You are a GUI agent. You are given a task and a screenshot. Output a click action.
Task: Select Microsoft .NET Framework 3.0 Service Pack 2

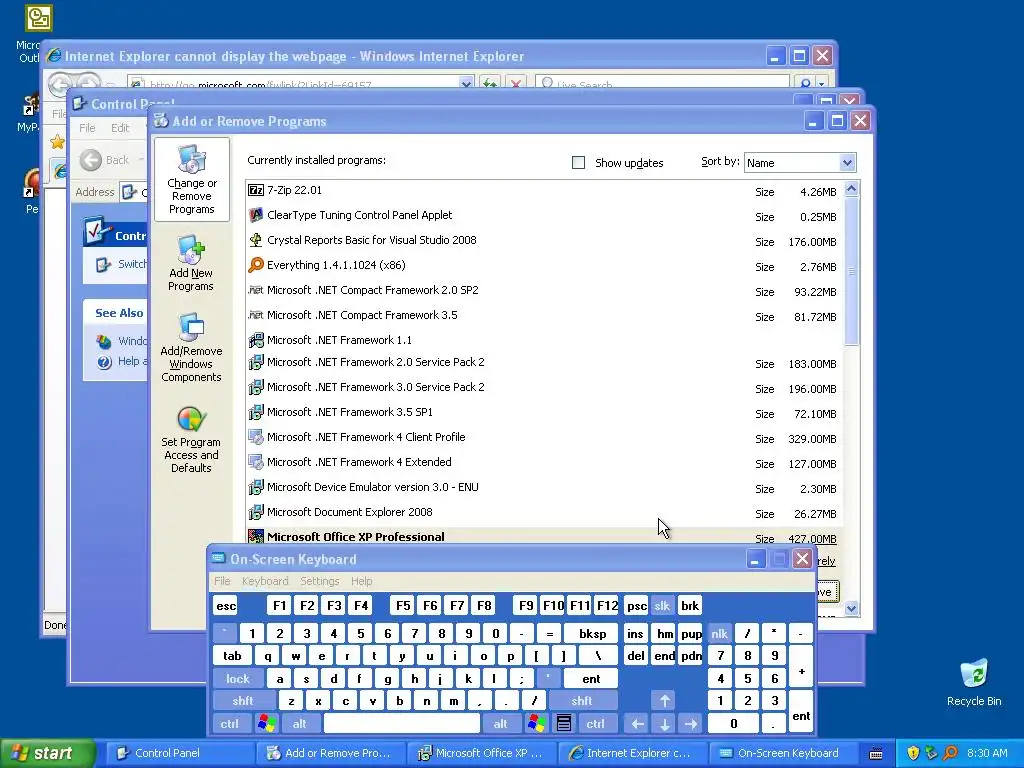(x=545, y=387)
